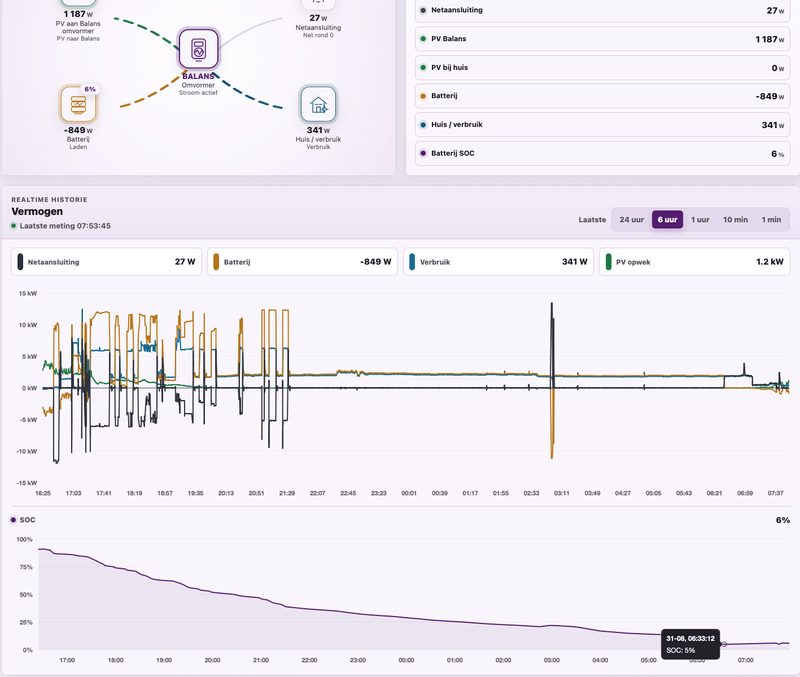
Task: Click the dark Netaansluiting legend color bar
Action: click(20, 262)
